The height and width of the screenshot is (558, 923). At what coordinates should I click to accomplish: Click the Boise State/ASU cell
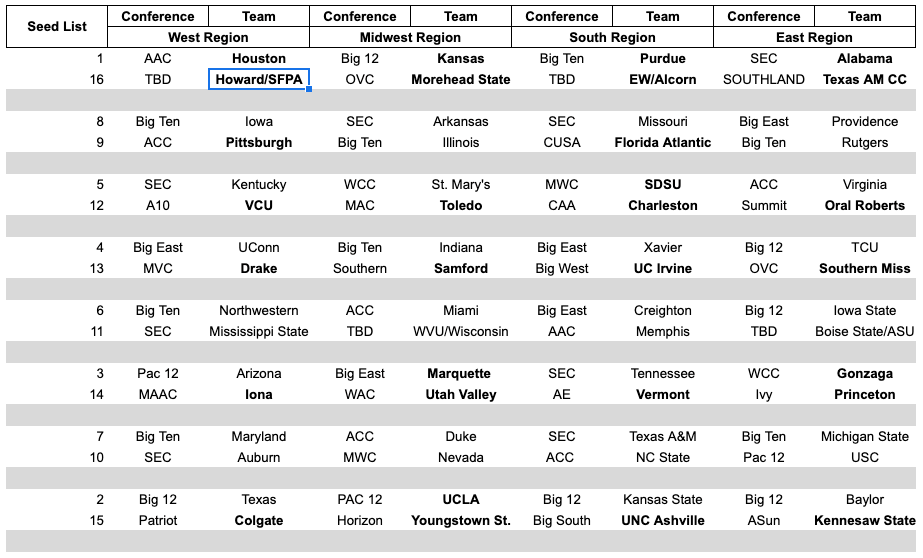point(865,332)
